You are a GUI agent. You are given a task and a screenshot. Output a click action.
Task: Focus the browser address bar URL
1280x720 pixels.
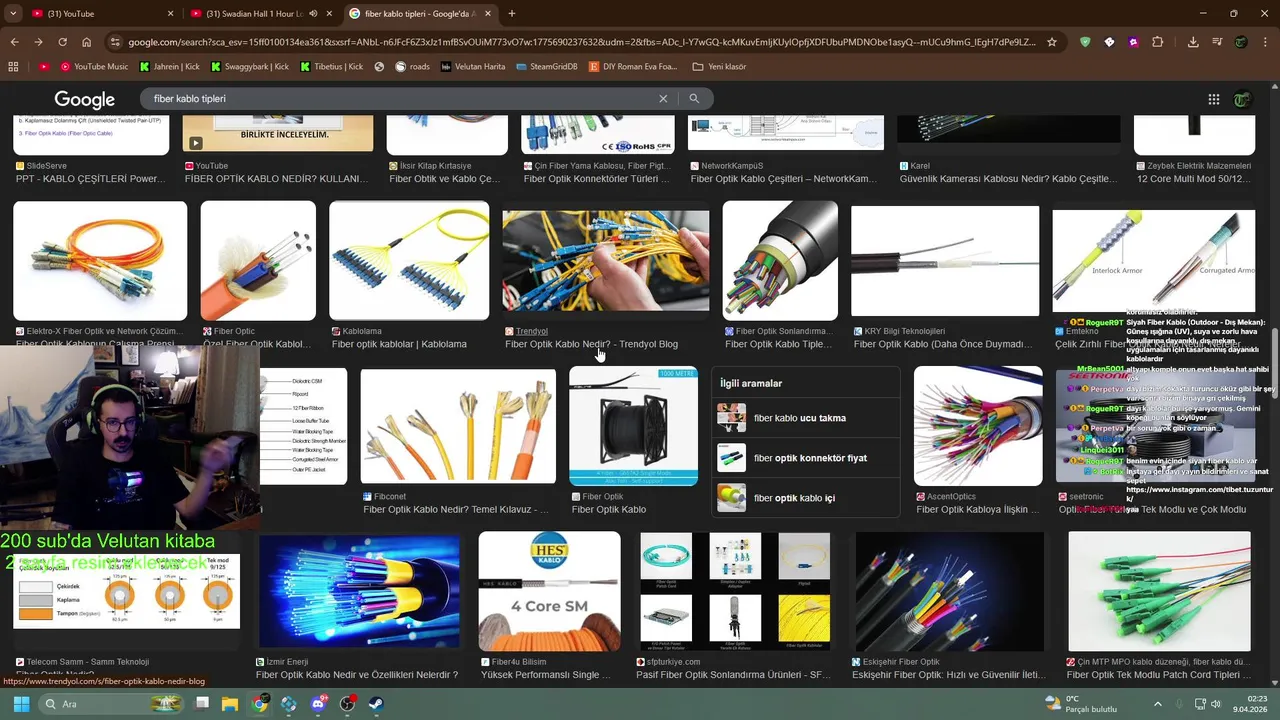coord(580,42)
